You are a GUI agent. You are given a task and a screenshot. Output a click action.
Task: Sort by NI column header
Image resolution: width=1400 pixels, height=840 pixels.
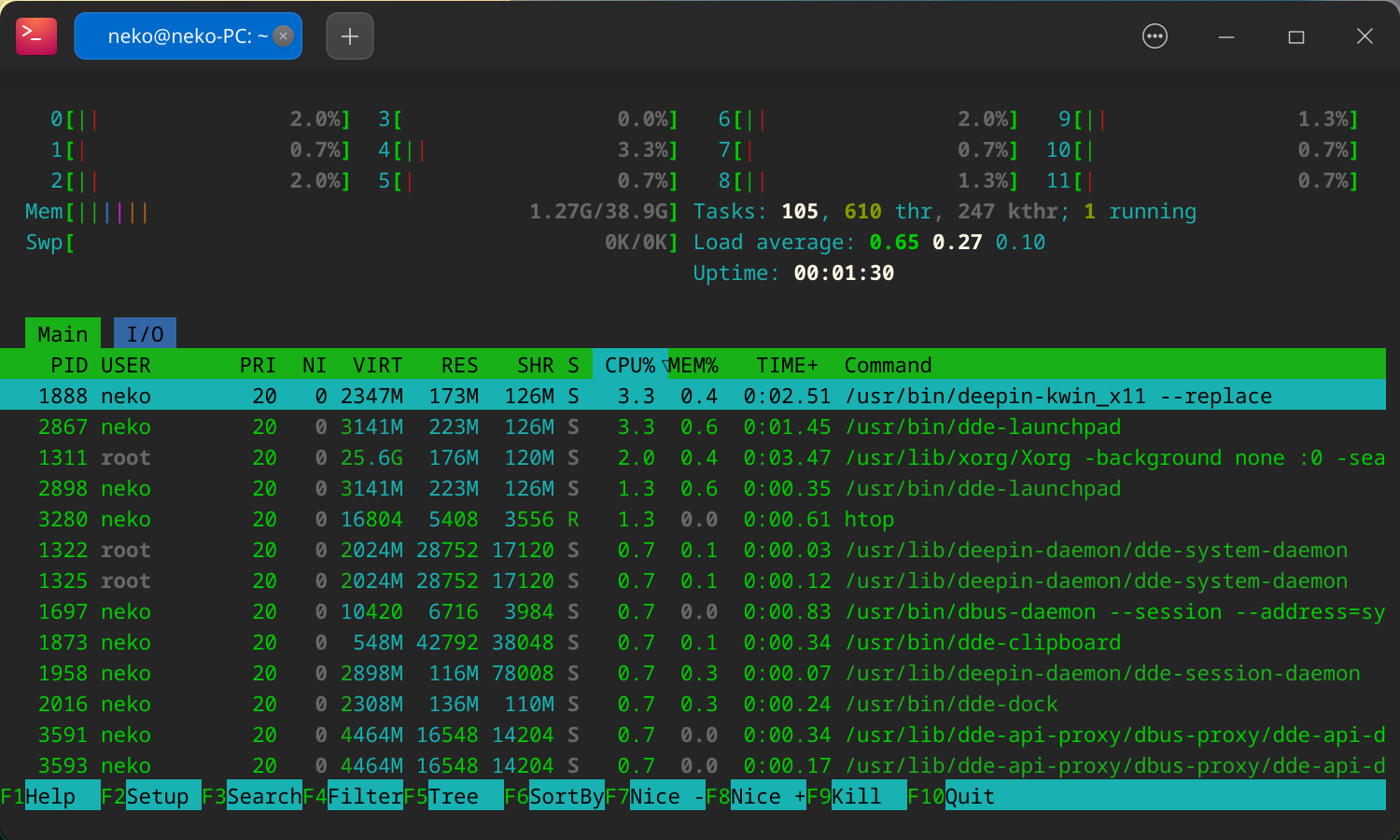click(315, 365)
